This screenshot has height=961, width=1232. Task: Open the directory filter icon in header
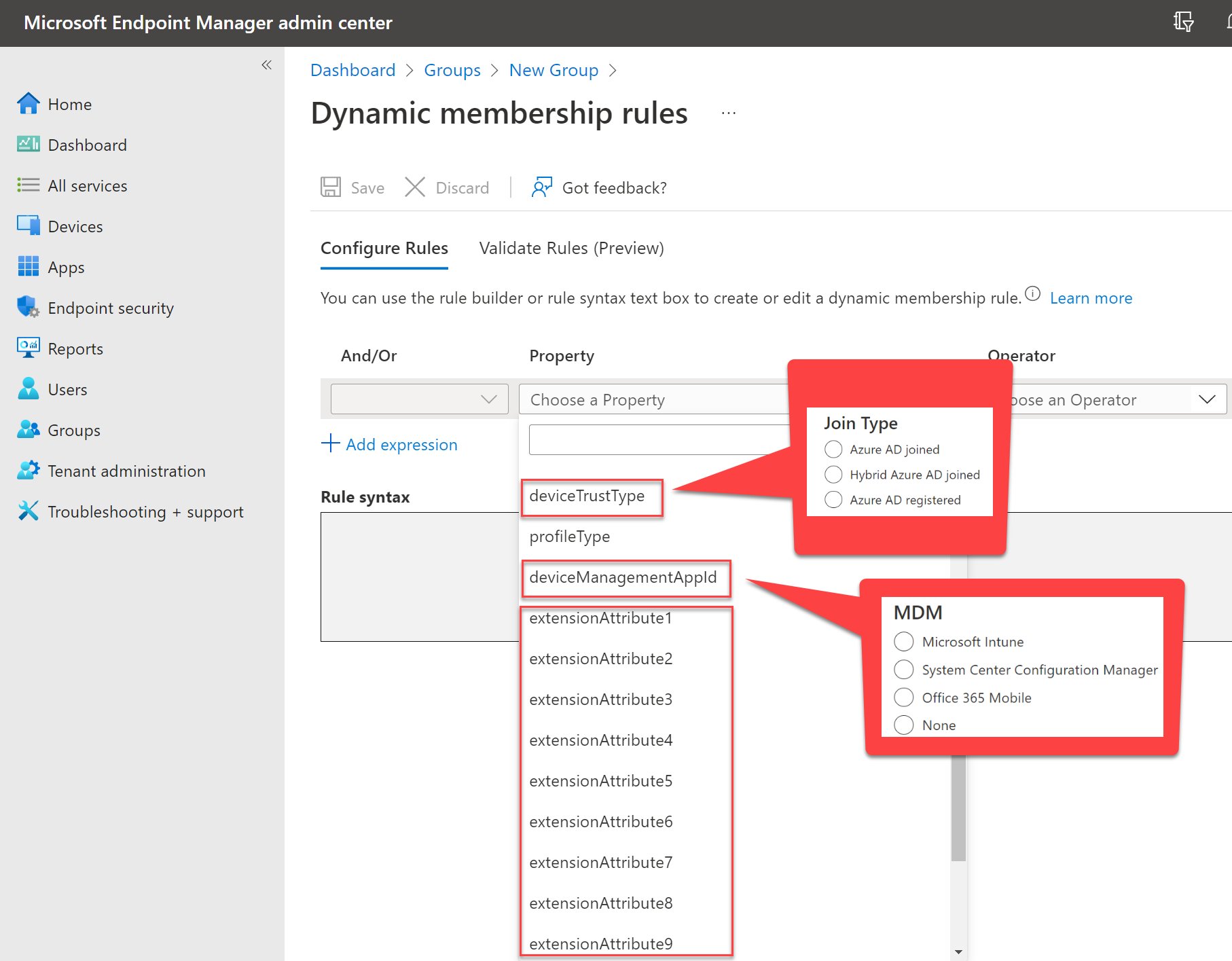tap(1184, 22)
